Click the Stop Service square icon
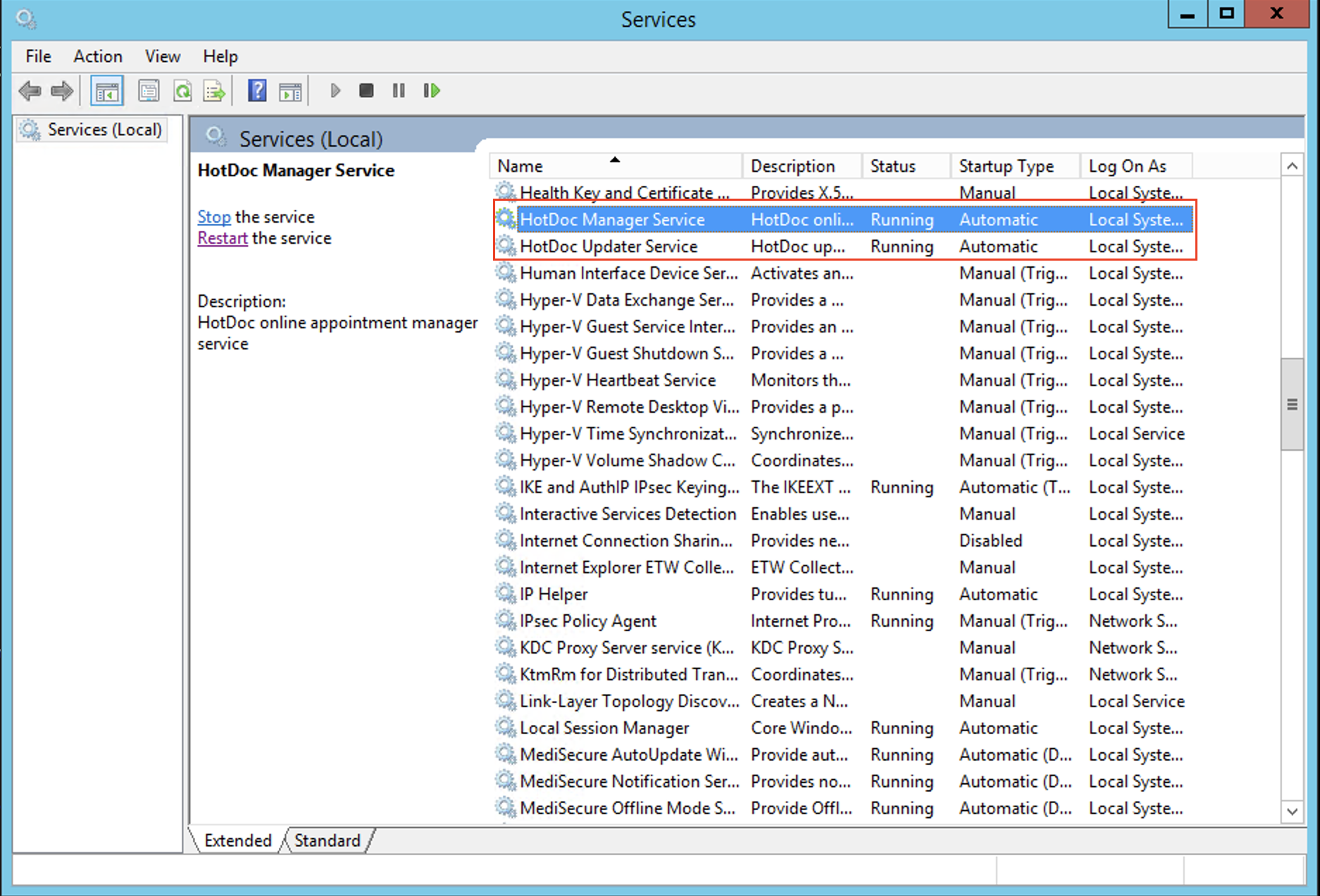The image size is (1320, 896). tap(366, 91)
